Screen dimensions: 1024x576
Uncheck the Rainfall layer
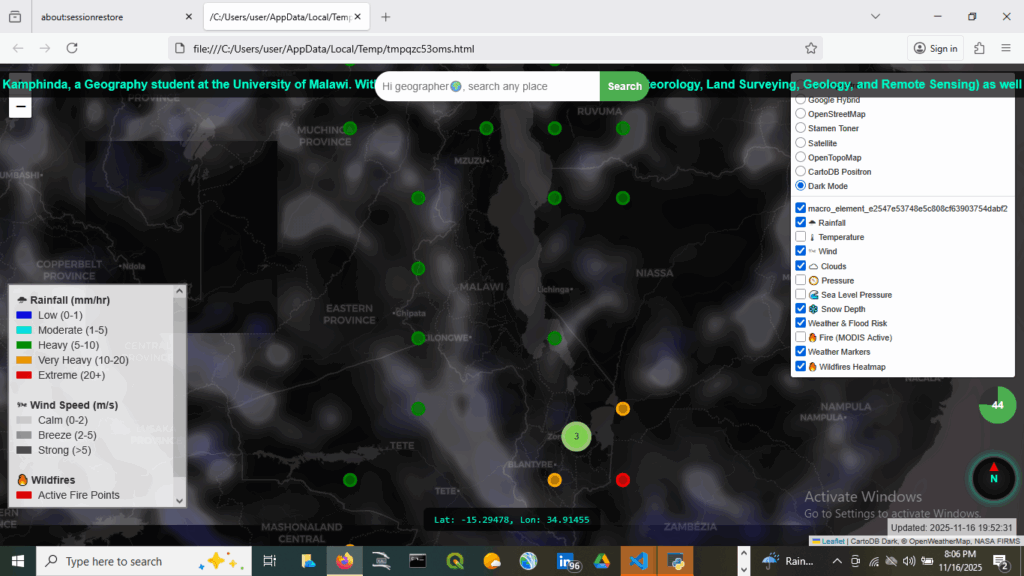click(x=800, y=222)
